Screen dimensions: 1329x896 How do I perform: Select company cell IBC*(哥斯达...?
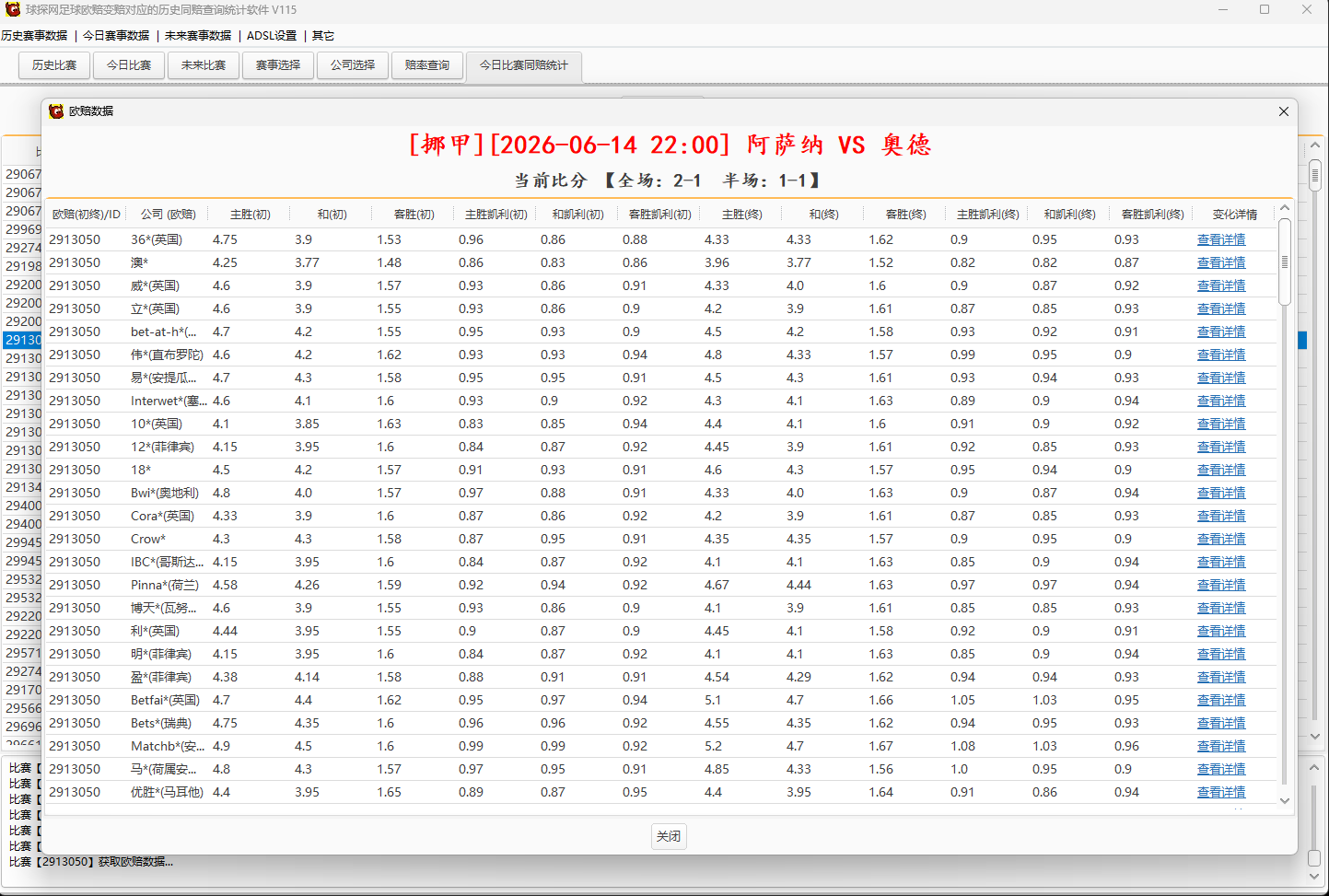click(x=168, y=562)
